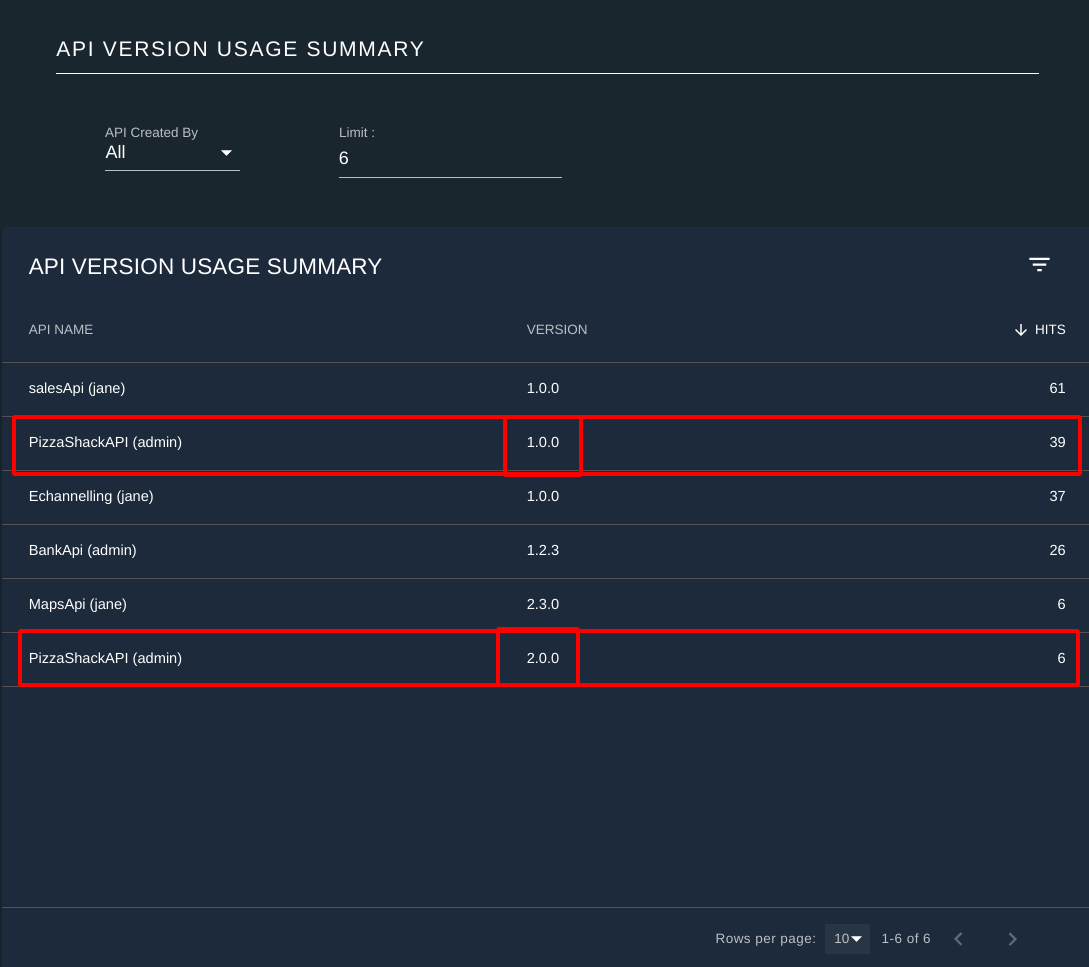Click the 1.2.3 version cell
Screen dimensions: 1089x967
coord(542,550)
